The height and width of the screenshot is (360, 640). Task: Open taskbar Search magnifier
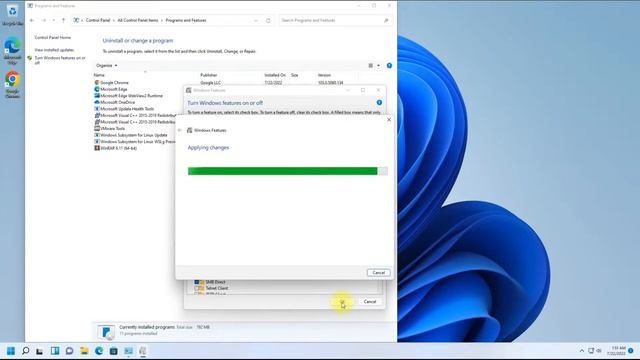click(25, 351)
